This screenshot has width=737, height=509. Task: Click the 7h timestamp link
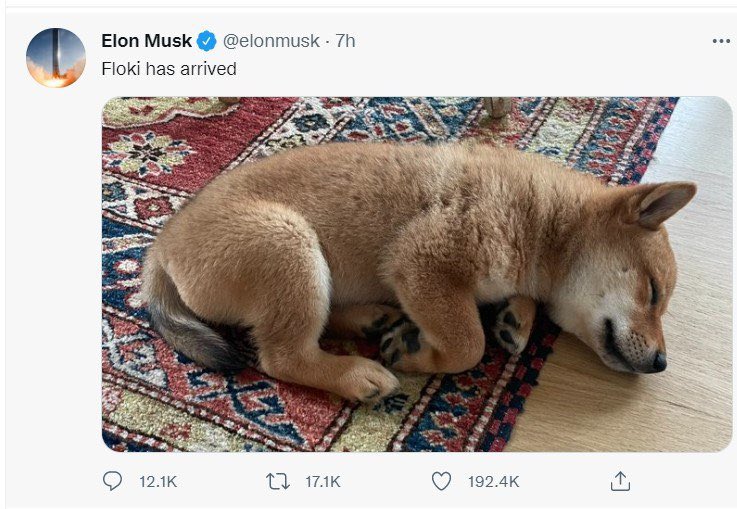pos(345,41)
